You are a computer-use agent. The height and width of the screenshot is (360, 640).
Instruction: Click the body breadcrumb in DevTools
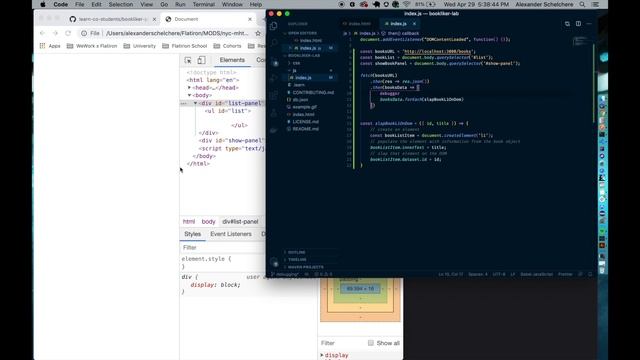coord(208,221)
